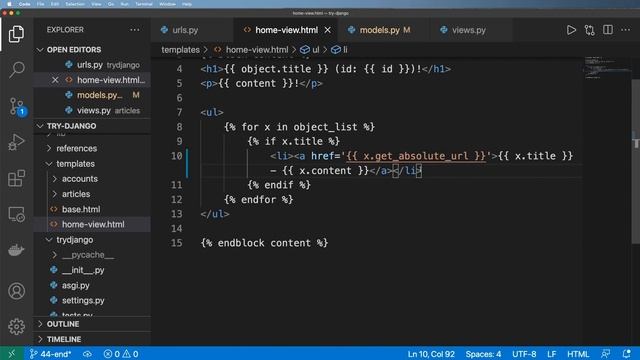Viewport: 640px width, 360px height.
Task: Change language mode HTML
Action: [x=578, y=354]
